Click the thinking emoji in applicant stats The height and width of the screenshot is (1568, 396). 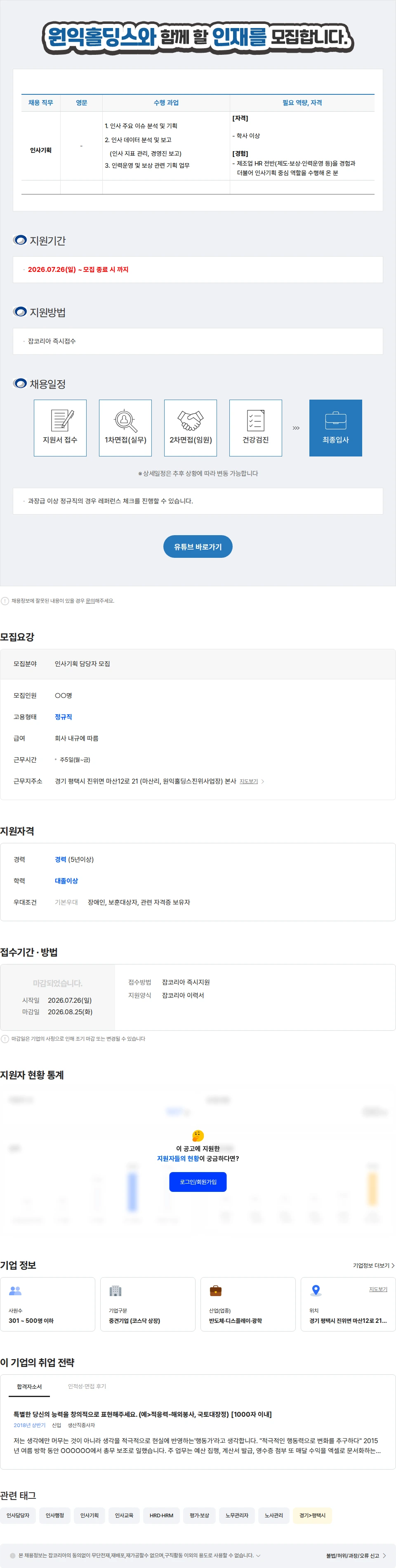[198, 1135]
